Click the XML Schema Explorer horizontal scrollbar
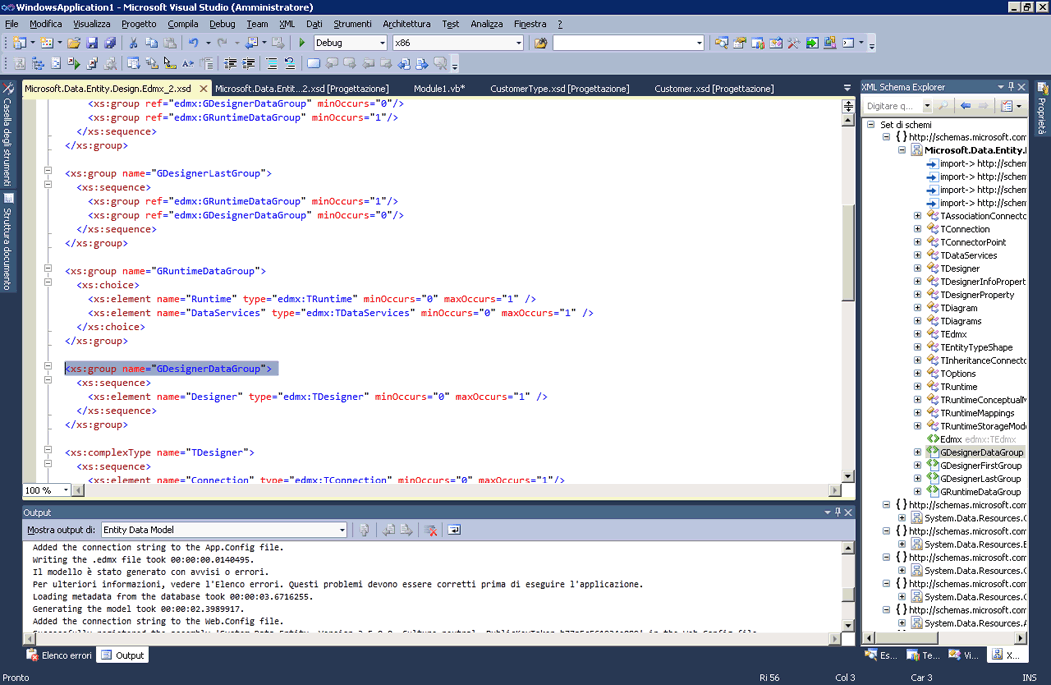Screen dimensions: 1051x685 tap(944, 637)
